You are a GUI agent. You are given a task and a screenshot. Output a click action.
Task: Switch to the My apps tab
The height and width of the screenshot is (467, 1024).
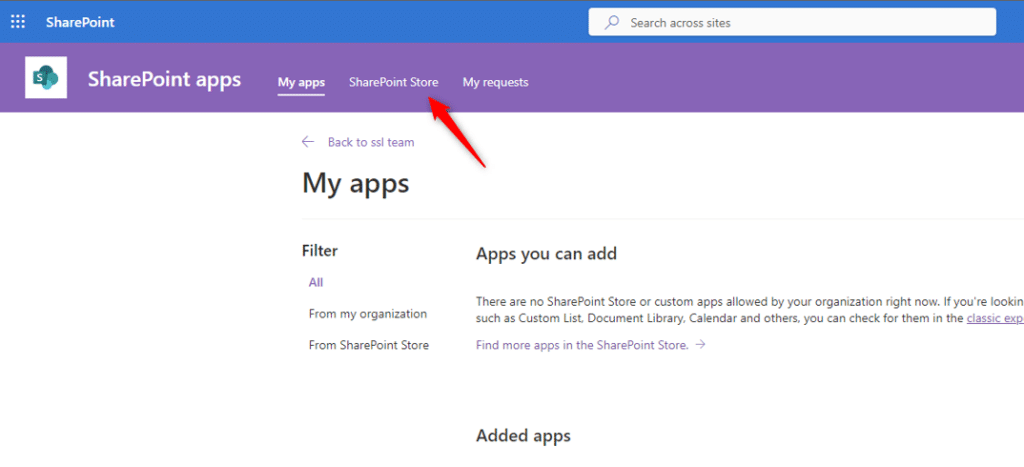(x=301, y=82)
